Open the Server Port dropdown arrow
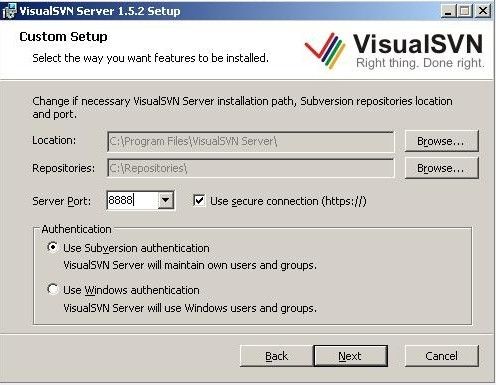This screenshot has height=385, width=496. 165,200
